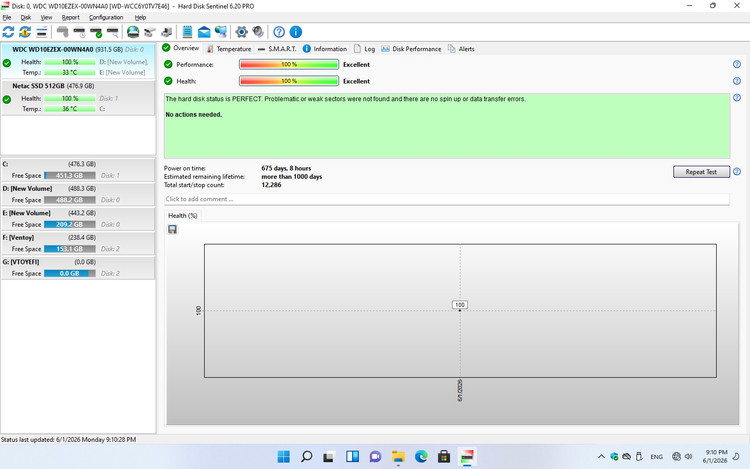Click the Refresh disk status toolbar icon
Viewport: 750px width, 469px height.
[x=8, y=32]
